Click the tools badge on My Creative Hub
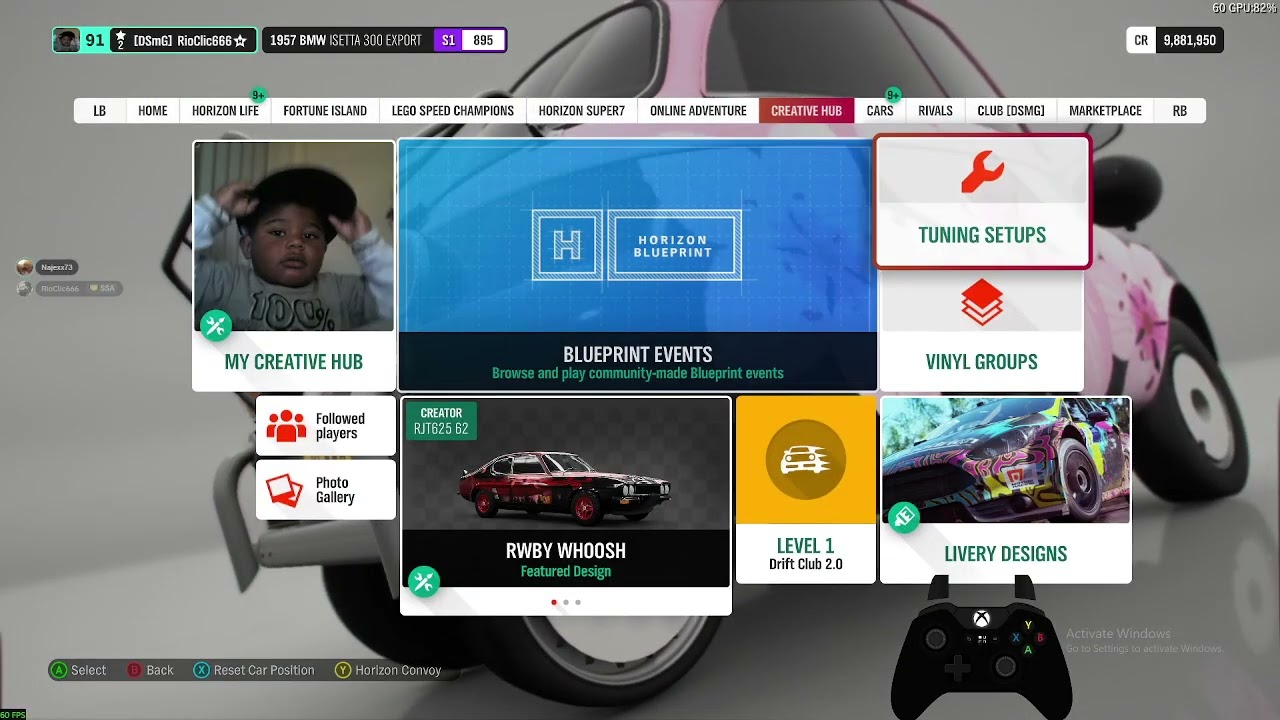Viewport: 1280px width, 720px height. pyautogui.click(x=216, y=325)
